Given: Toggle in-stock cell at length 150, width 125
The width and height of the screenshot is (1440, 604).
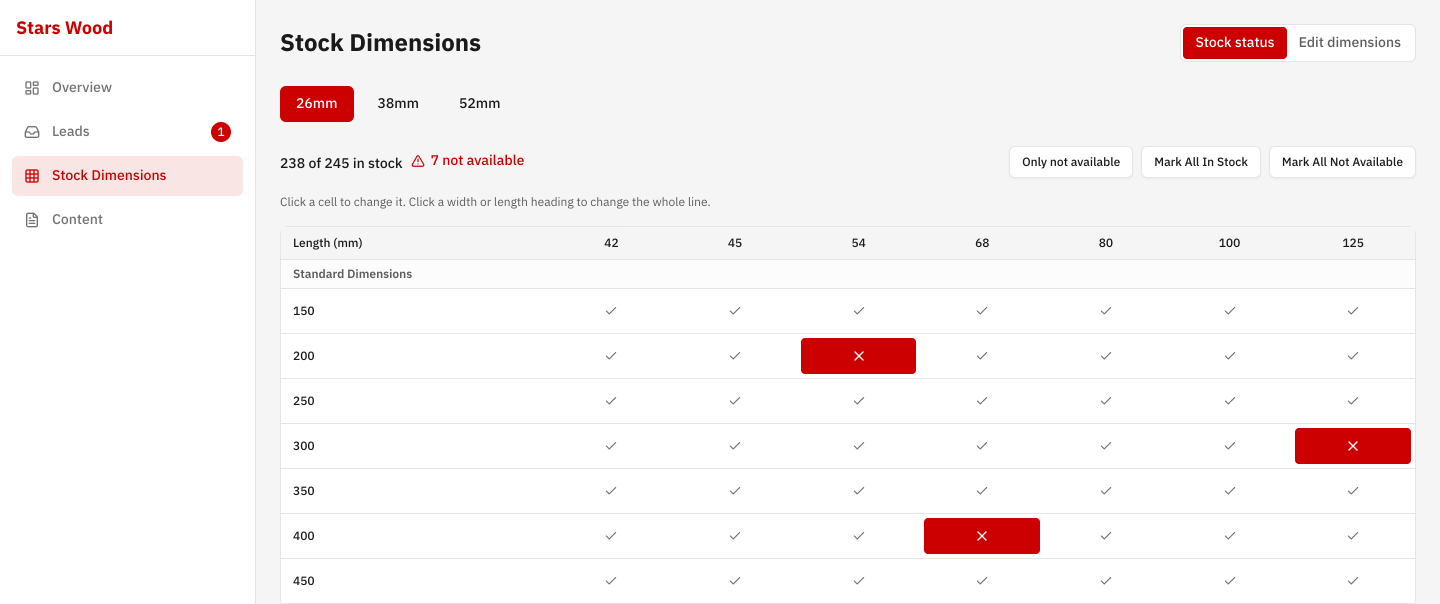Looking at the screenshot, I should [x=1352, y=311].
